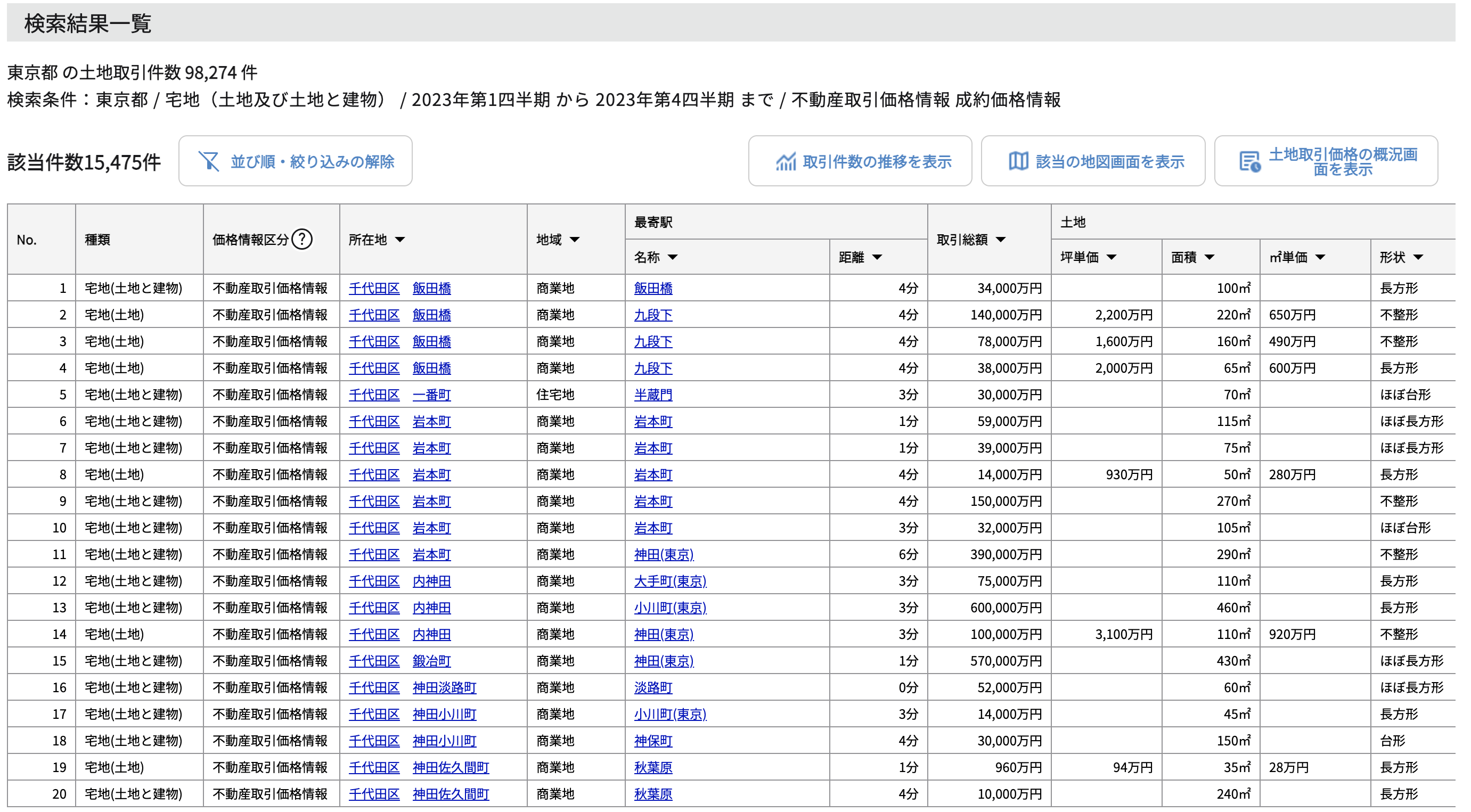Open the 名称 station name dropdown

(x=673, y=258)
